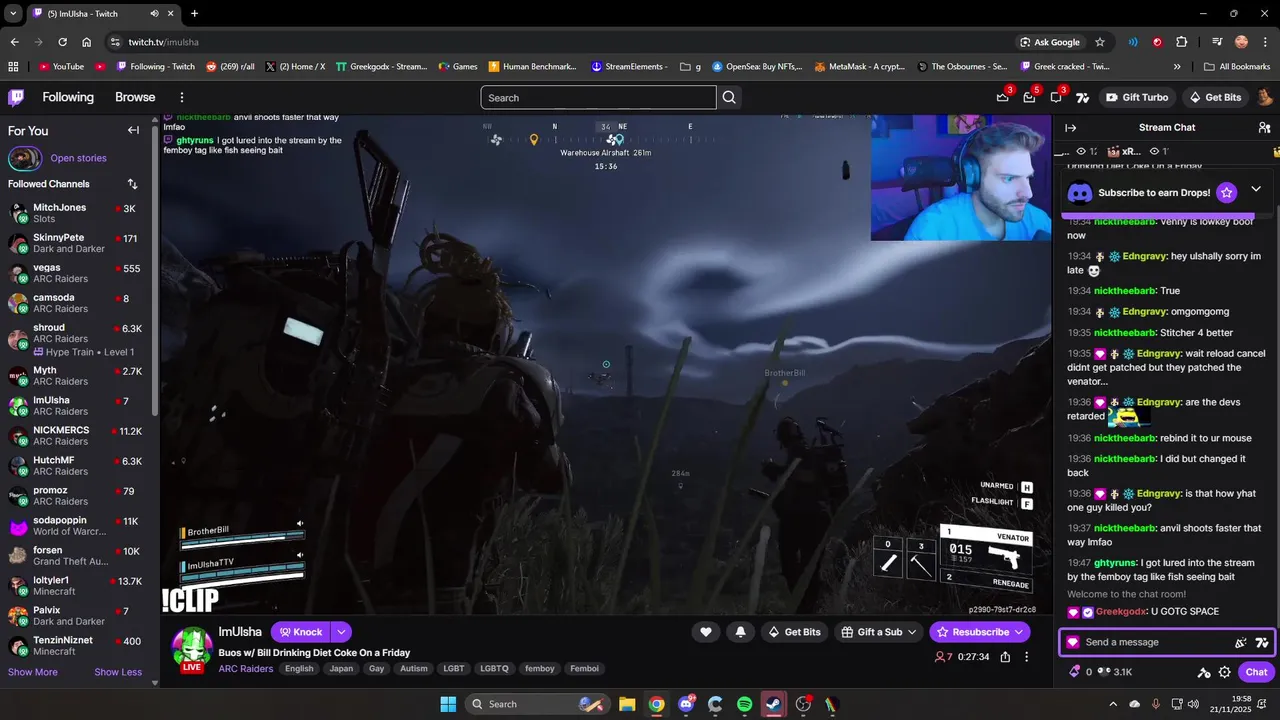The width and height of the screenshot is (1280, 720).
Task: Open Prime loot crown icon
Action: [1003, 97]
